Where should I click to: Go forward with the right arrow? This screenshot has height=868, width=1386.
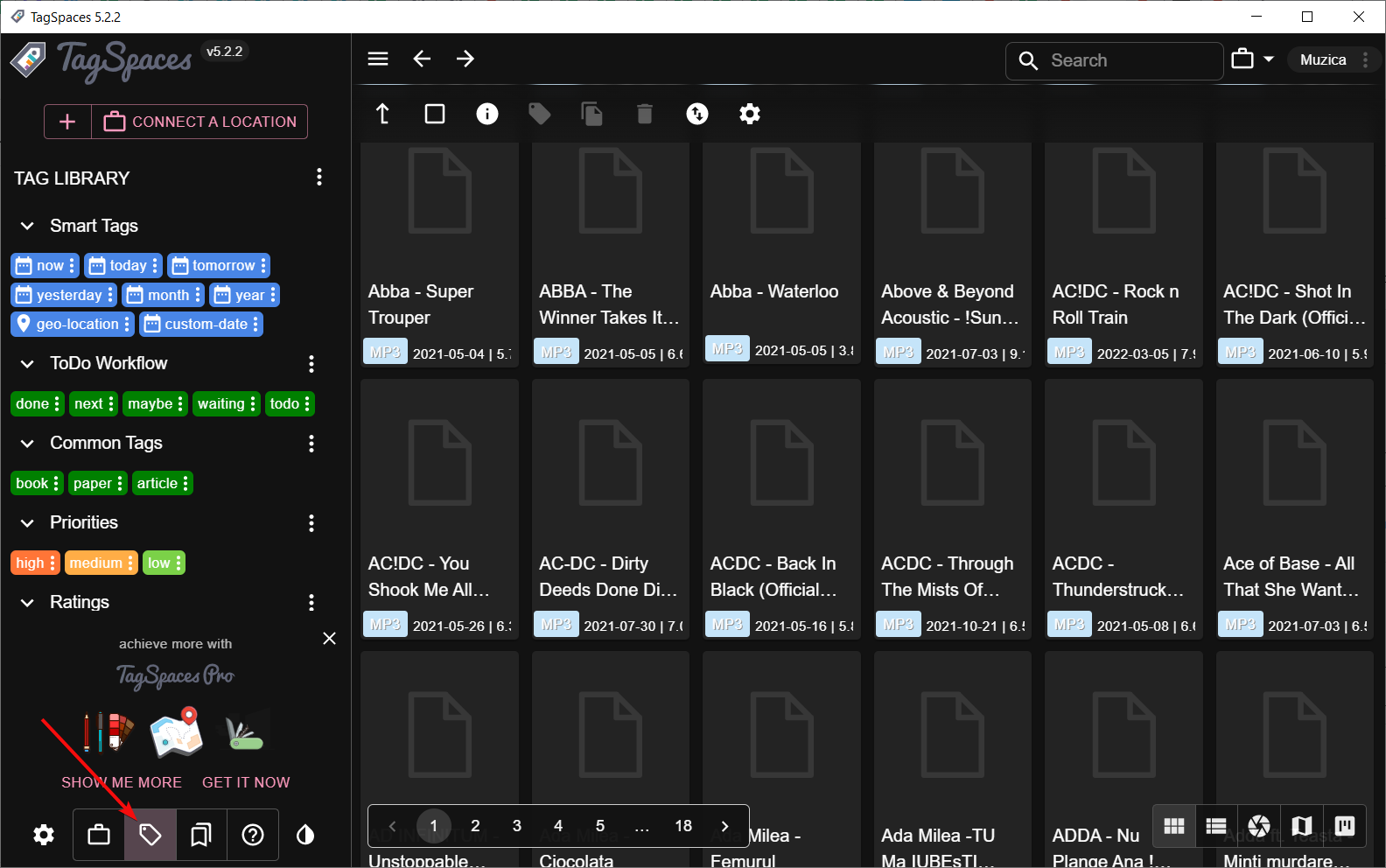pyautogui.click(x=465, y=59)
